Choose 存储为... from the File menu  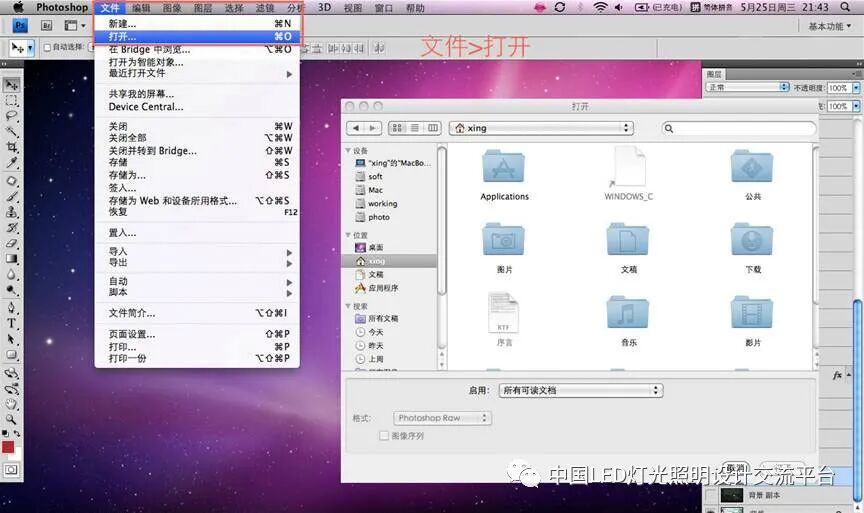click(197, 175)
